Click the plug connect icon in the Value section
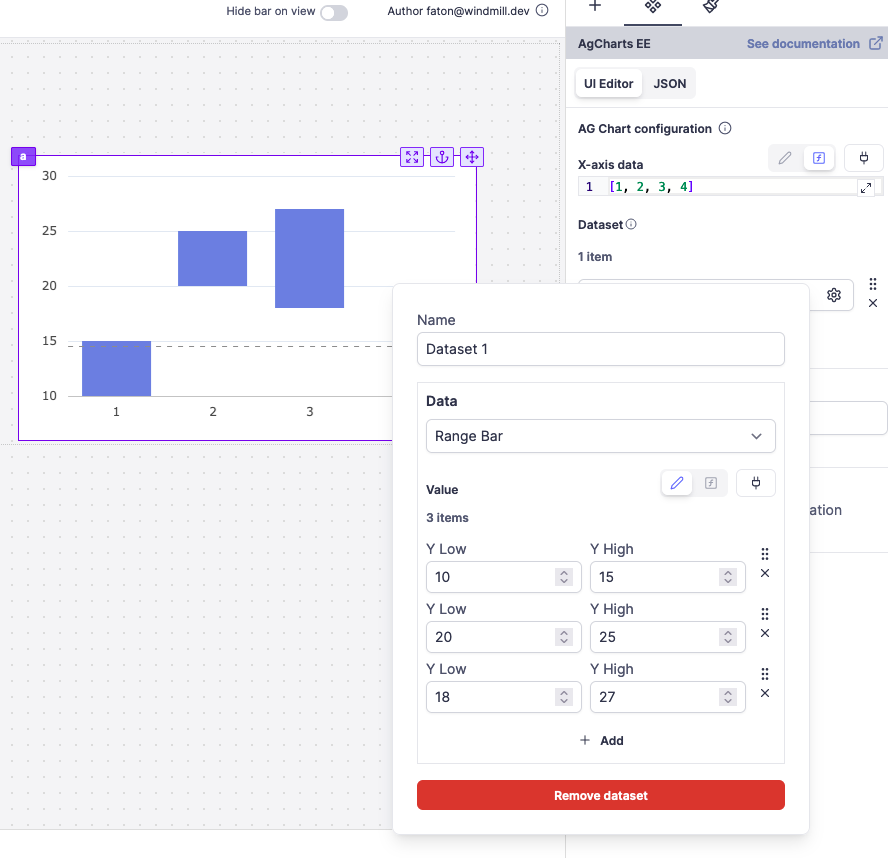 coord(756,483)
